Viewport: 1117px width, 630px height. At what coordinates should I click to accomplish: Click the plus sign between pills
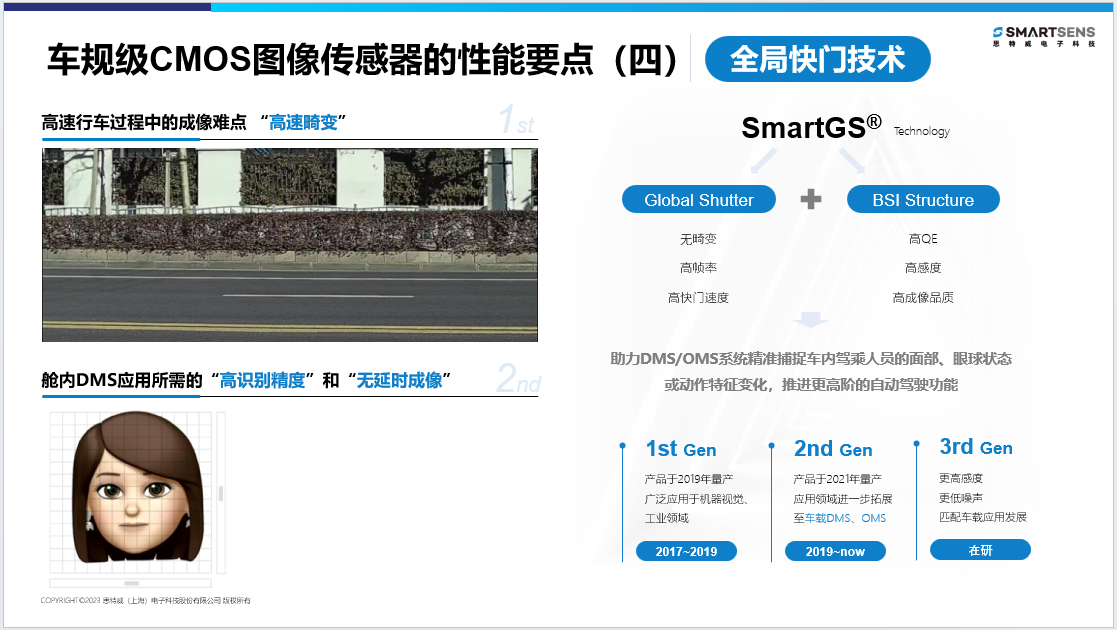pos(811,200)
